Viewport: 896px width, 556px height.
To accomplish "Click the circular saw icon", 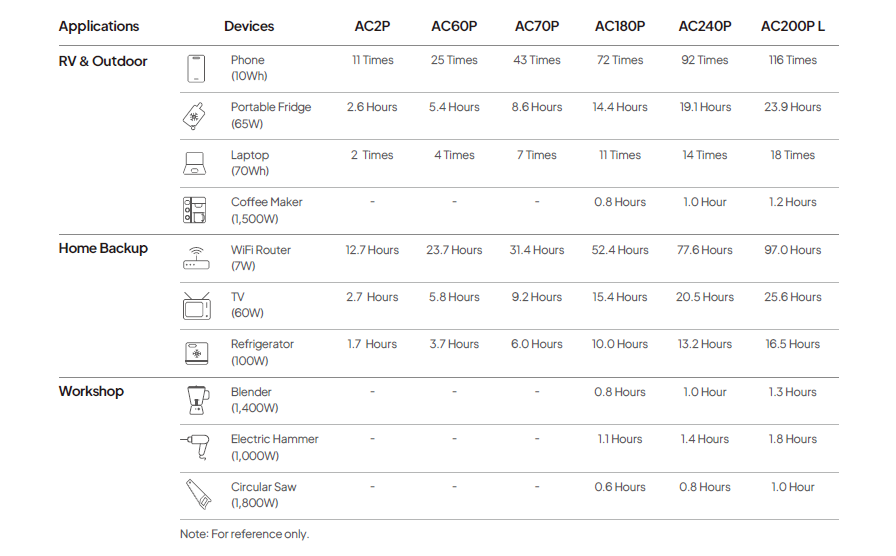I will (x=196, y=495).
